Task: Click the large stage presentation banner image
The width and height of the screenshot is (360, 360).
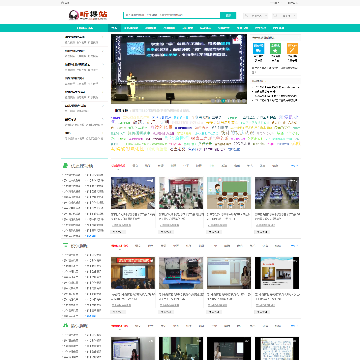Action: (179, 69)
